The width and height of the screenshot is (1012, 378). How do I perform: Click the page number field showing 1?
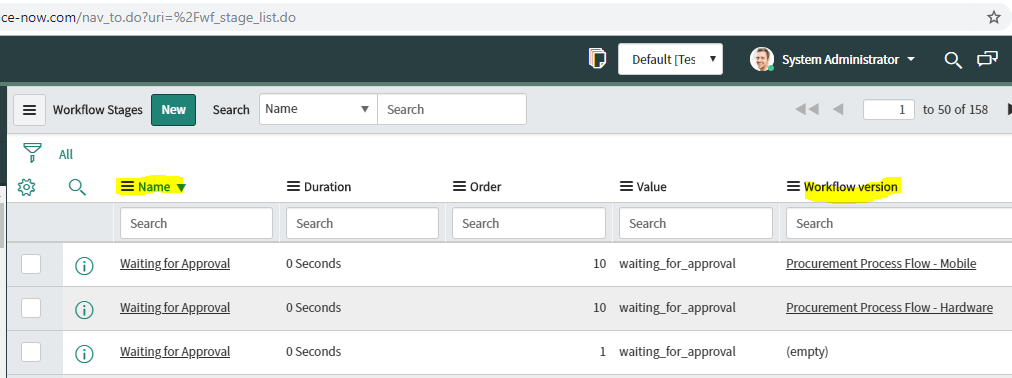tap(889, 110)
